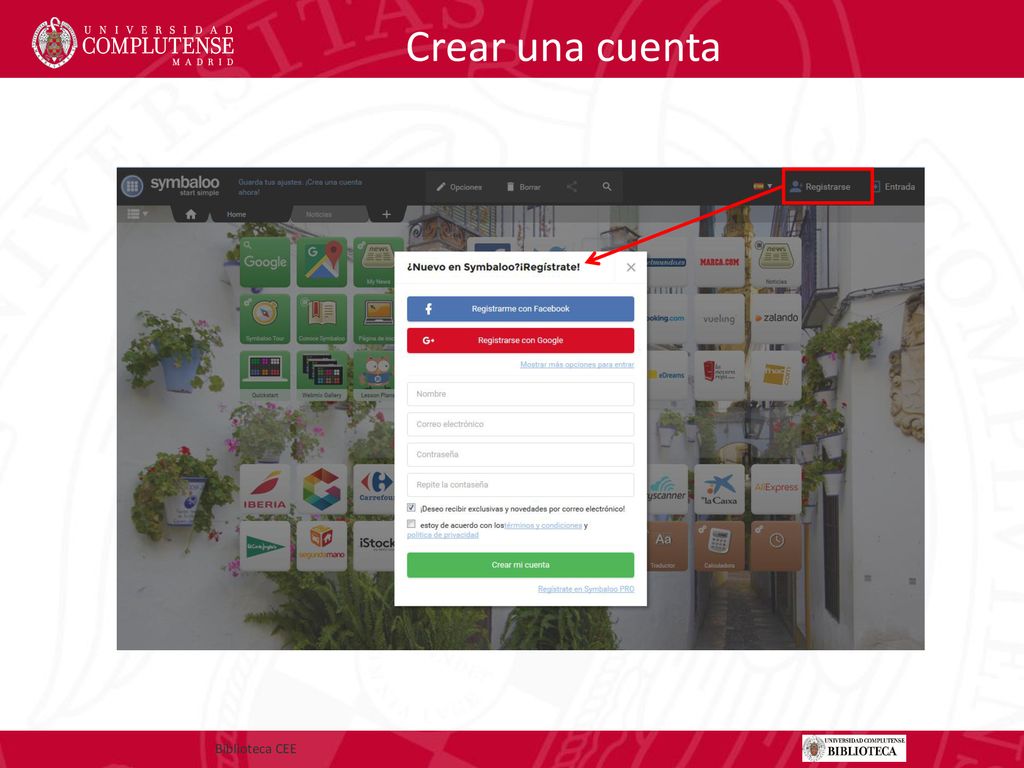
Task: Click Registrarme con Facebook button
Action: click(520, 309)
